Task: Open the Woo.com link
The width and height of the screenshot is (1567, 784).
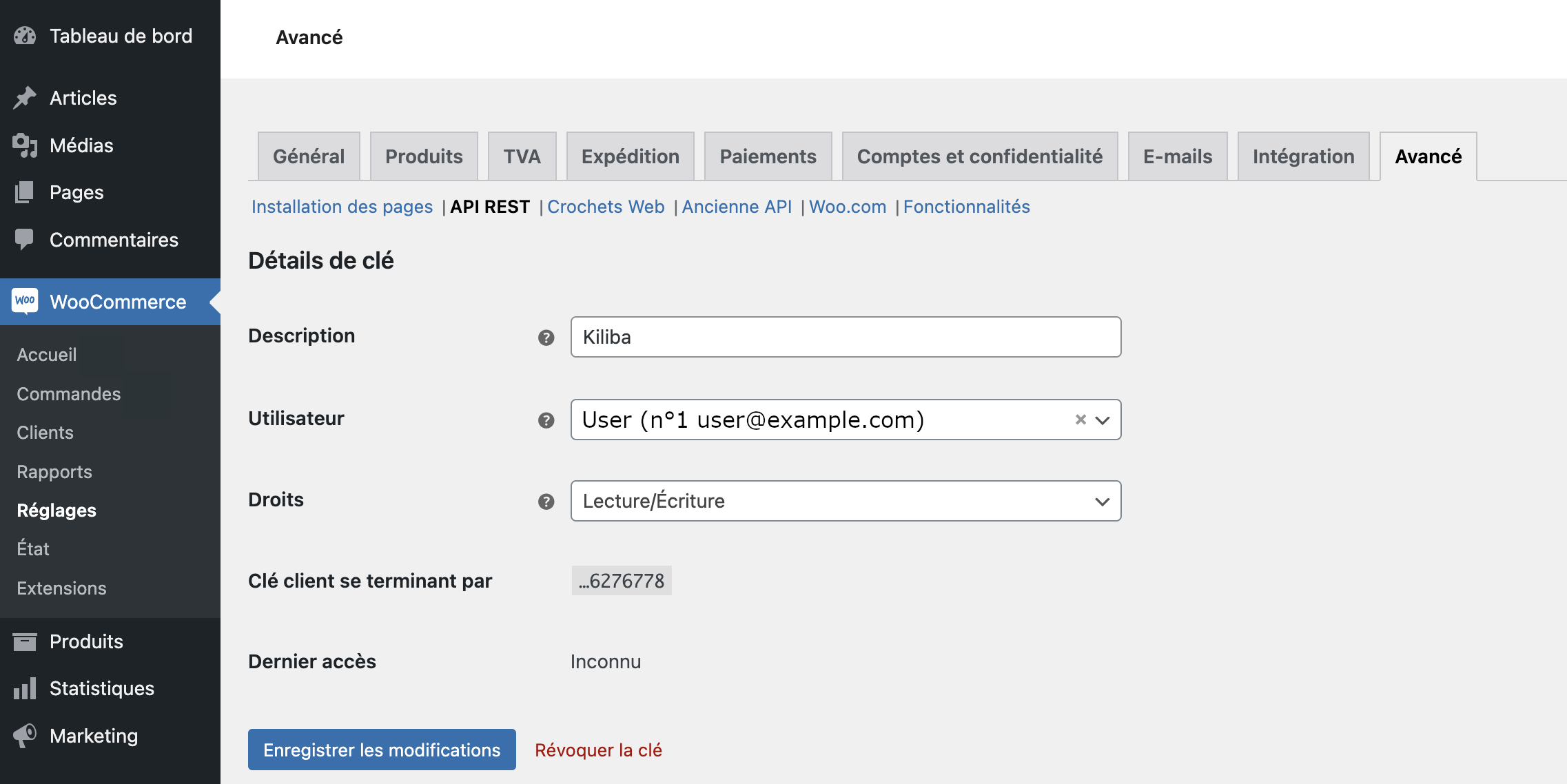Action: tap(848, 207)
